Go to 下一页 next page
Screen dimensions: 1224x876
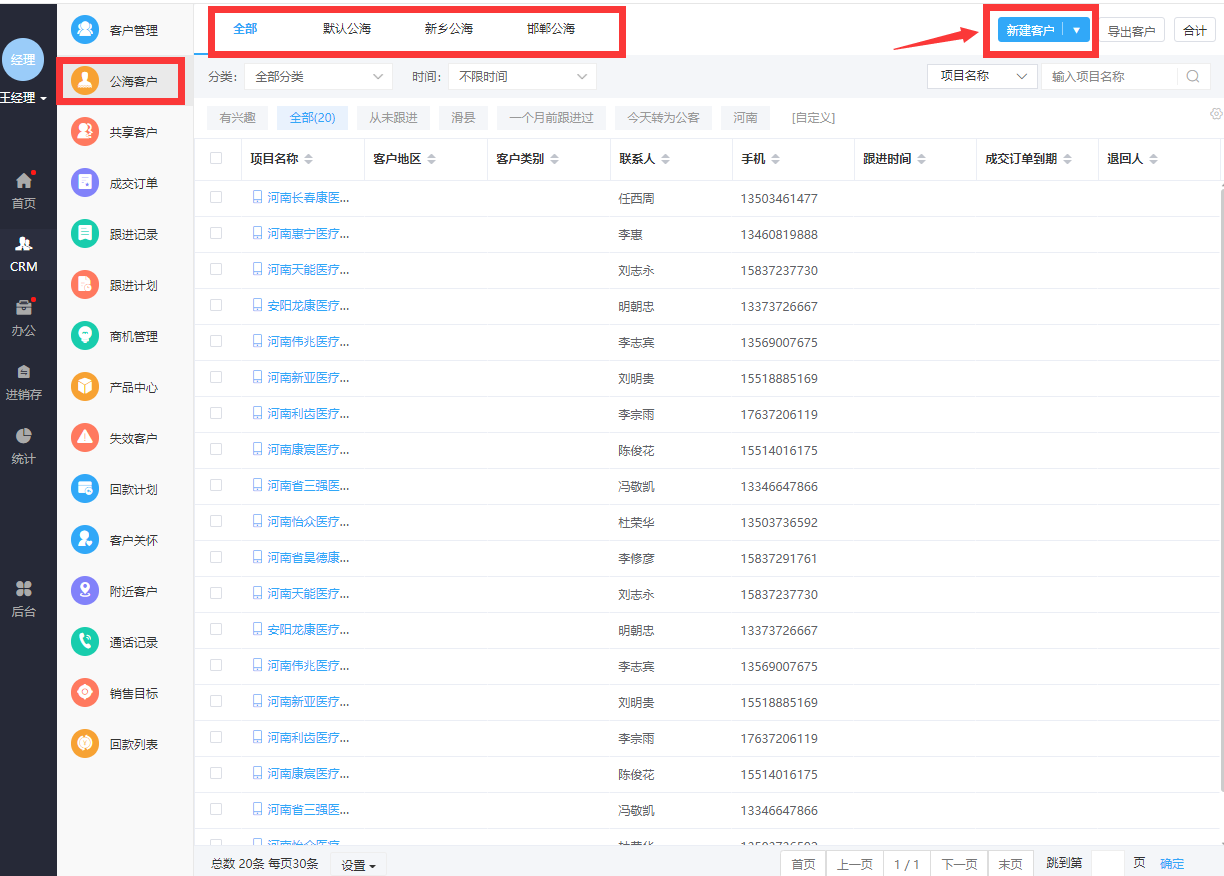(x=959, y=864)
